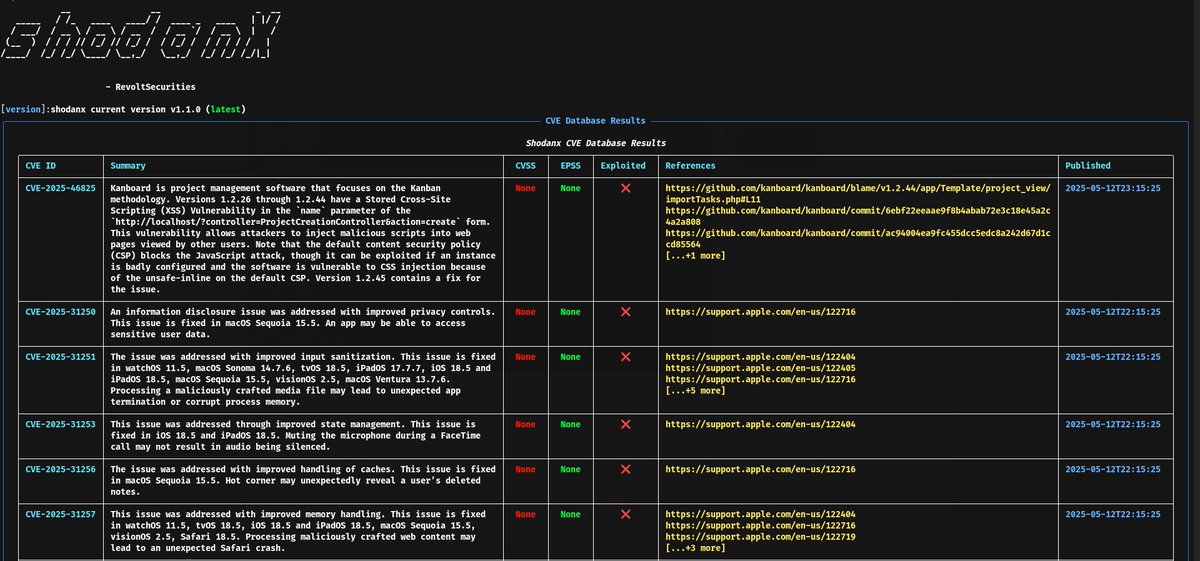Click published date 2025-05-12T23:15:25

[1113, 188]
